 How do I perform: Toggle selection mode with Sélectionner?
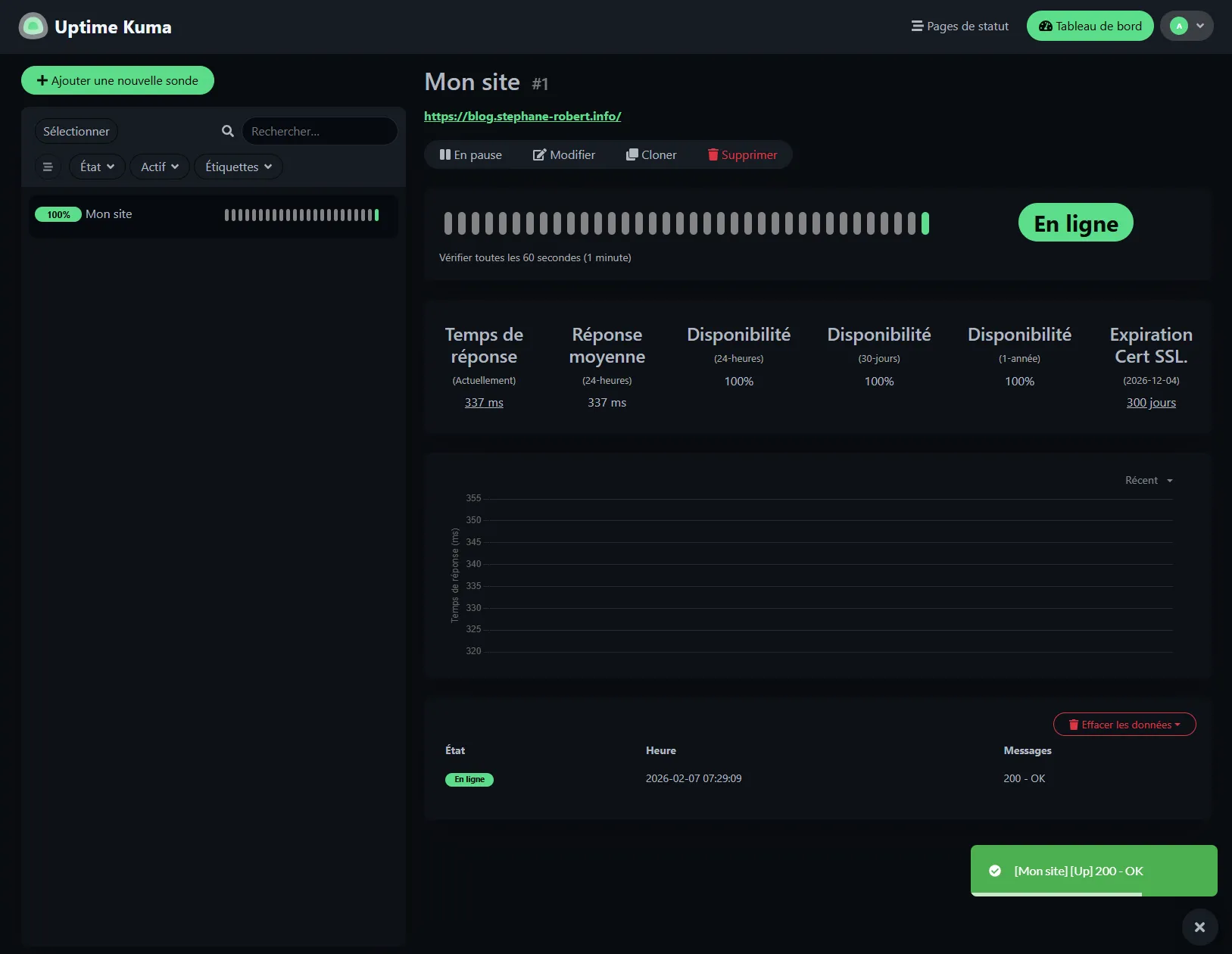(76, 131)
